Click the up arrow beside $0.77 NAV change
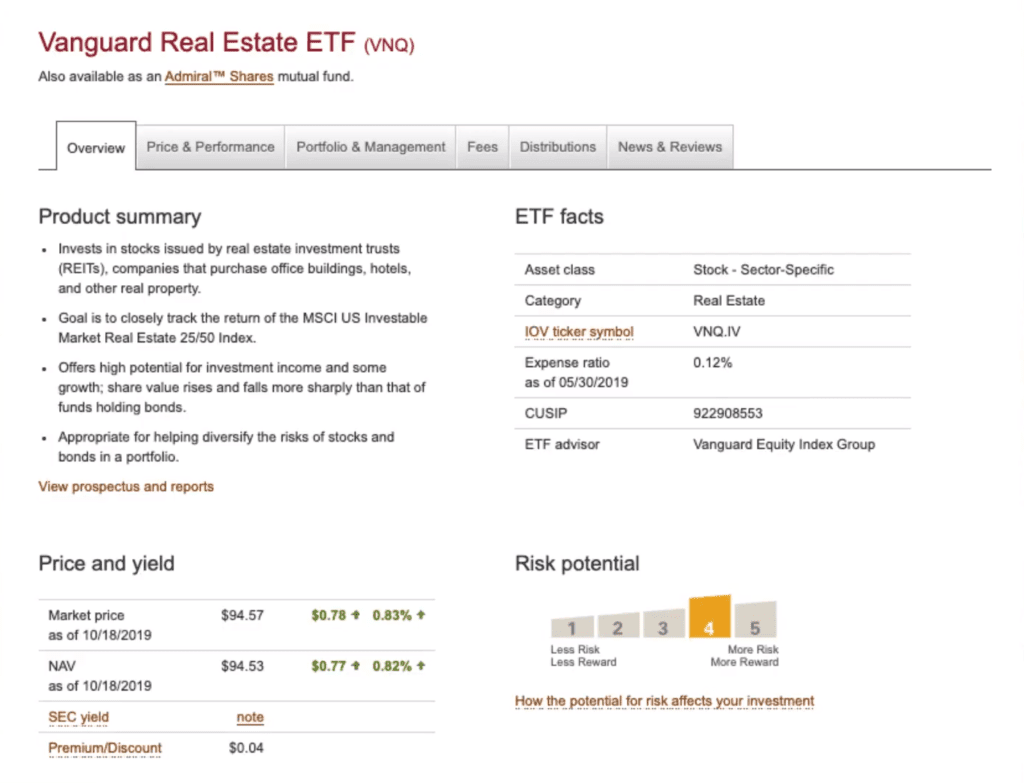The width and height of the screenshot is (1024, 783). [355, 666]
